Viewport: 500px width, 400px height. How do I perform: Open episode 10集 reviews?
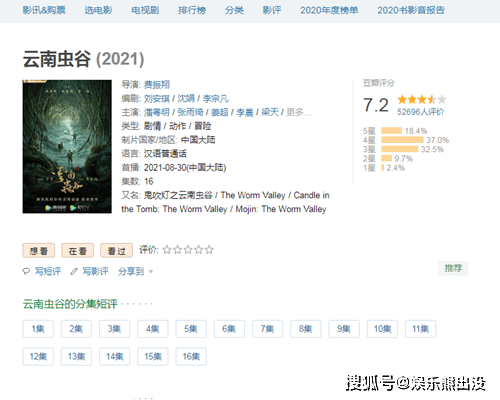click(382, 329)
